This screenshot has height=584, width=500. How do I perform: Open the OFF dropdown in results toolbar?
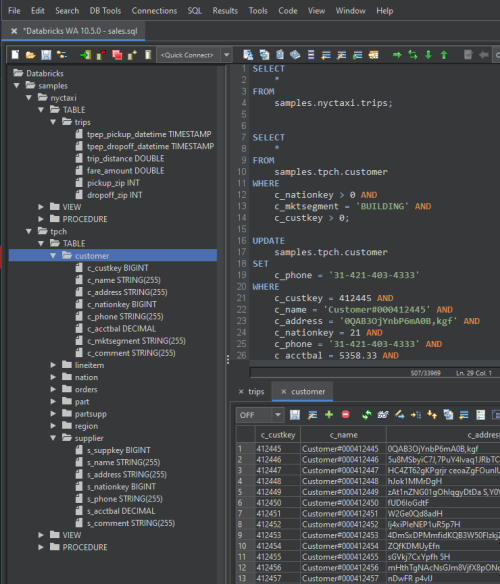pos(278,415)
